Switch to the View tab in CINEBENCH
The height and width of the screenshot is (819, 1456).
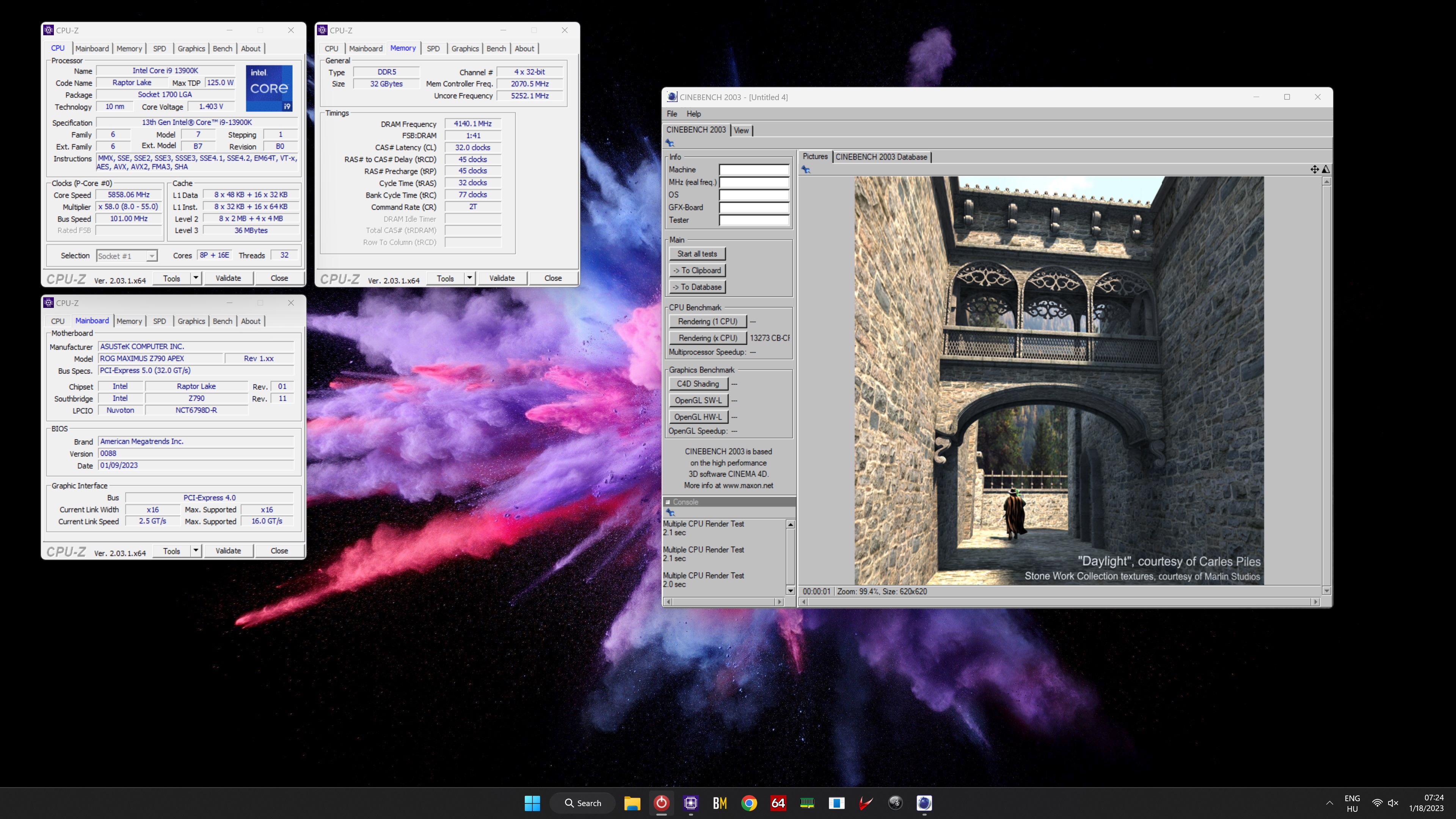click(x=741, y=130)
